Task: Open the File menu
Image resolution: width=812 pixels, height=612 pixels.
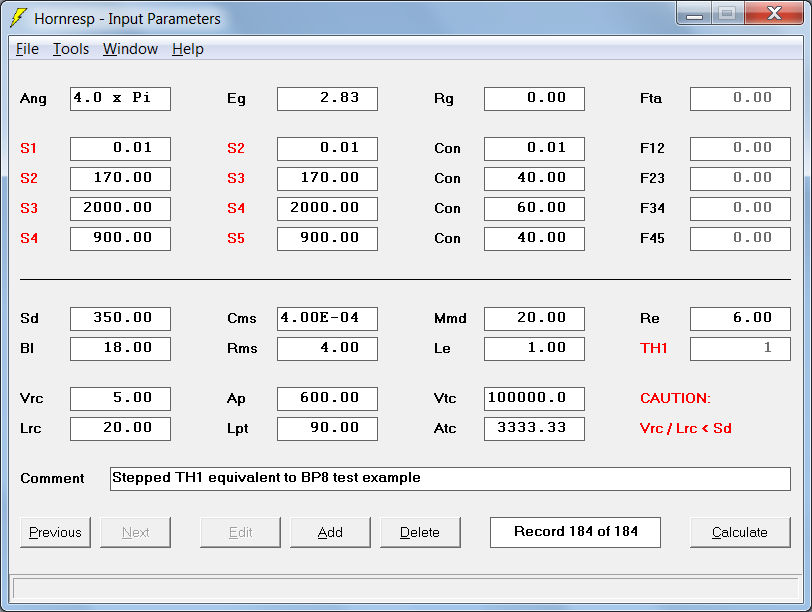Action: coord(27,49)
